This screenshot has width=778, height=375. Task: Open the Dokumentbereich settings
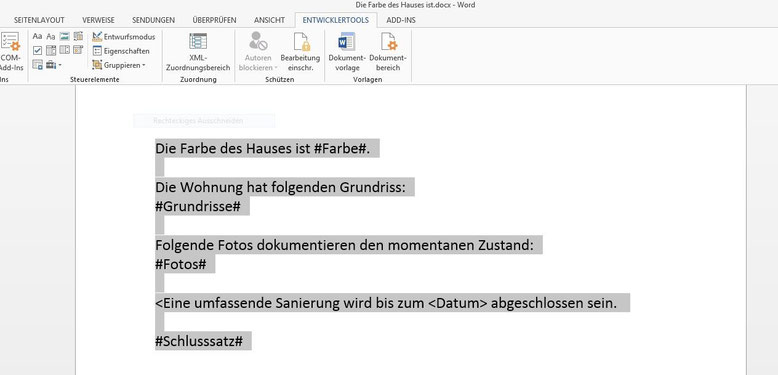tap(388, 52)
